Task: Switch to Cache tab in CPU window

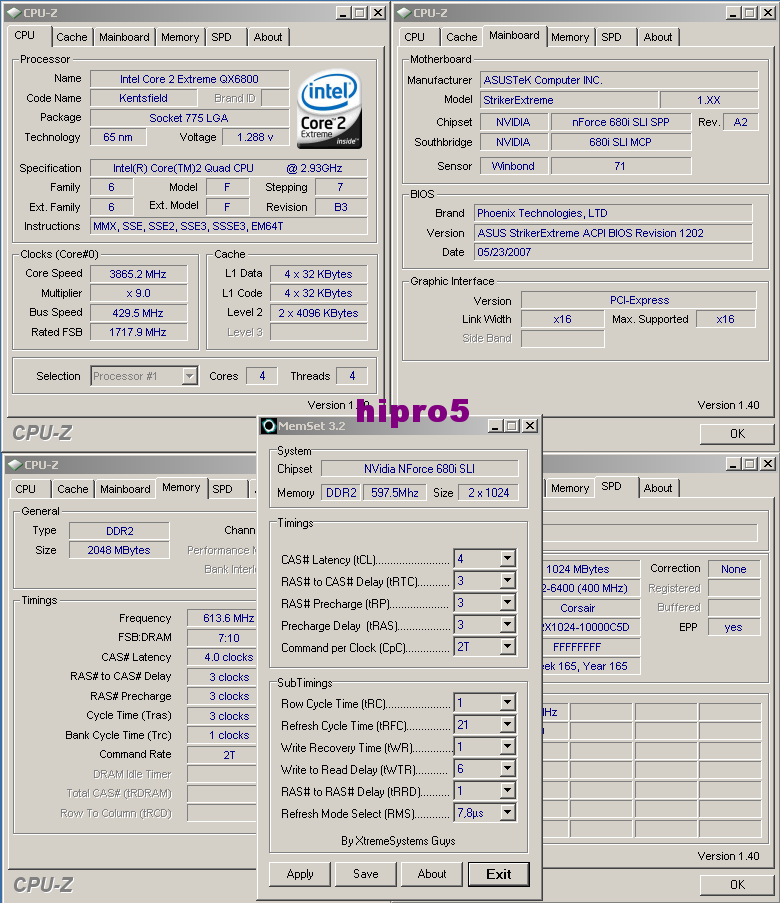Action: tap(72, 37)
